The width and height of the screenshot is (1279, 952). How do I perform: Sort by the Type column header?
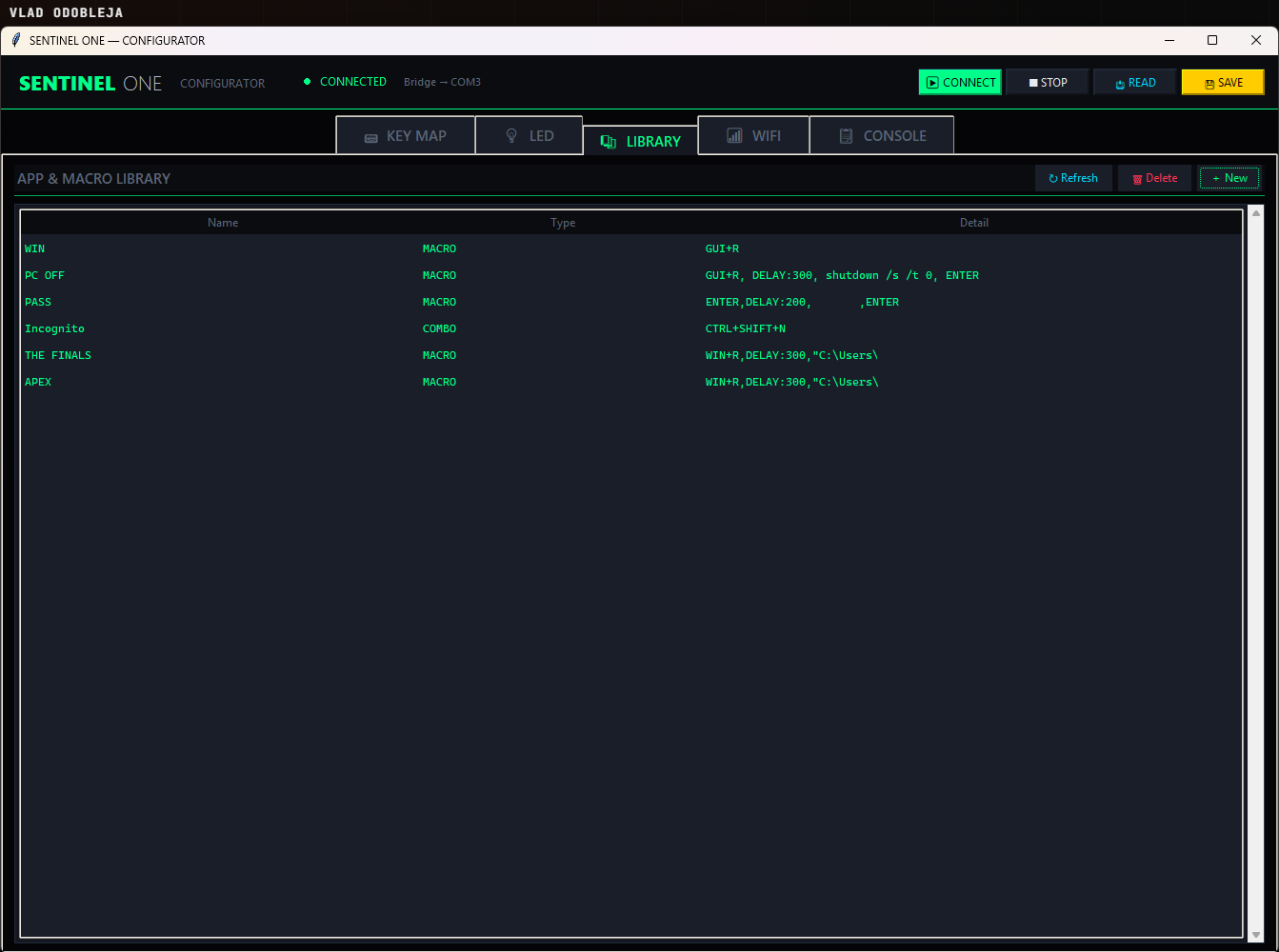[x=563, y=223]
